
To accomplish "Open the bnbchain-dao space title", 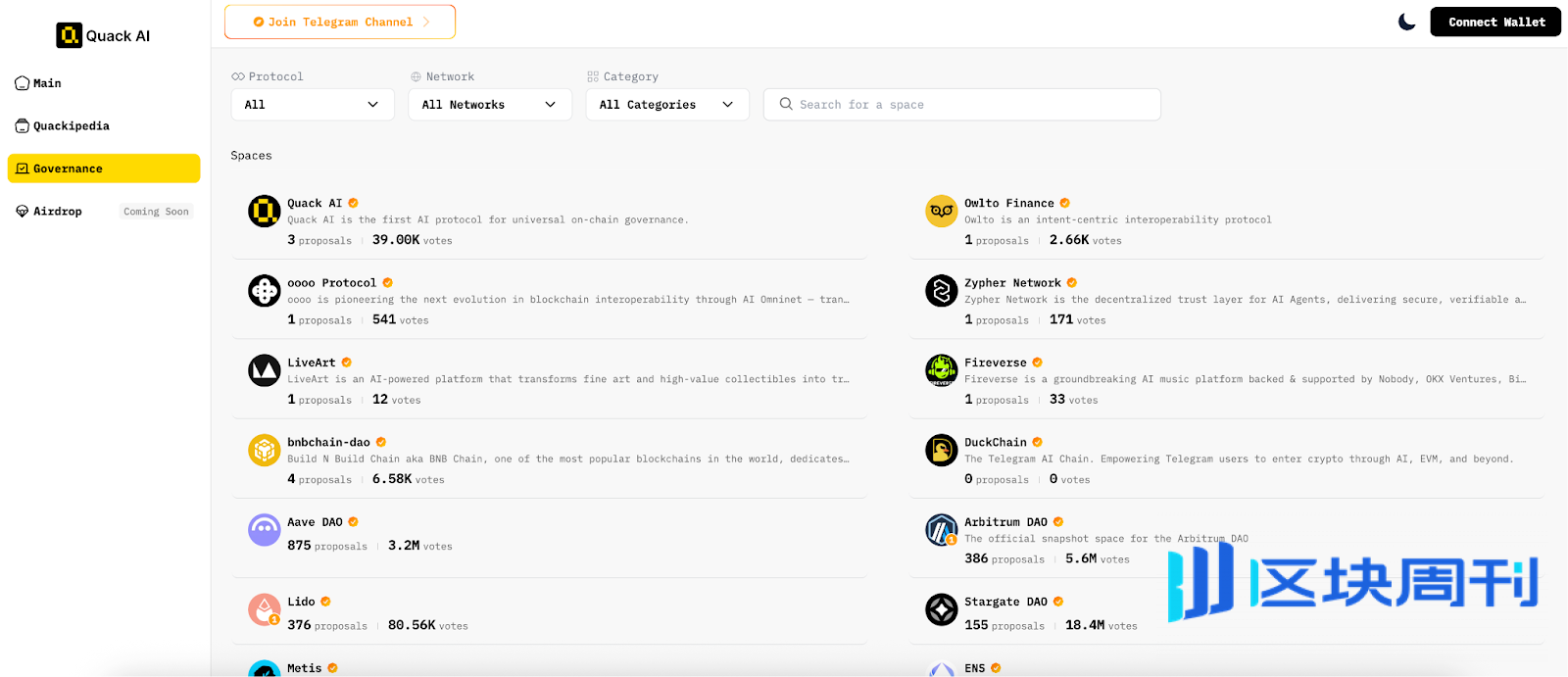I will (x=329, y=443).
